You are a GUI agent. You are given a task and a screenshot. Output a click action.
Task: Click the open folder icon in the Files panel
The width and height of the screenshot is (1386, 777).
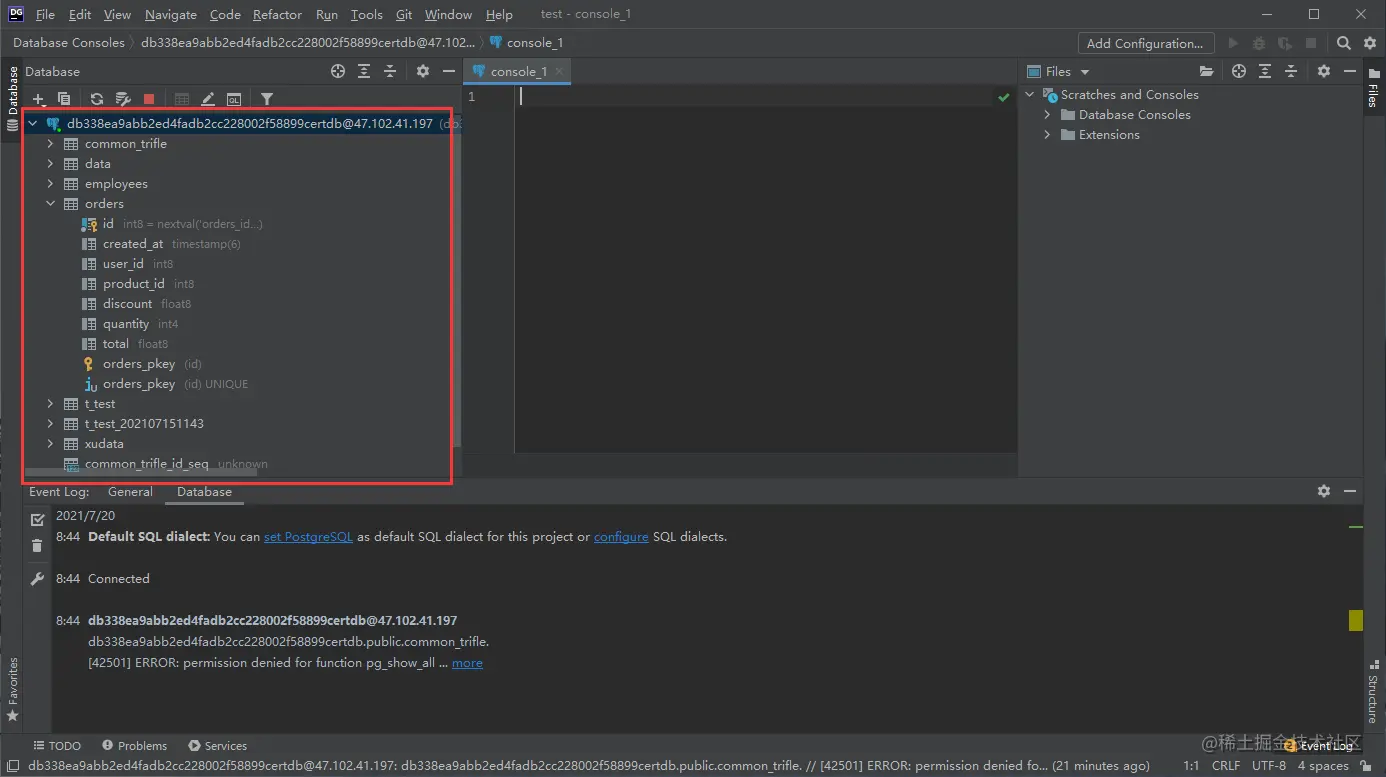coord(1206,71)
